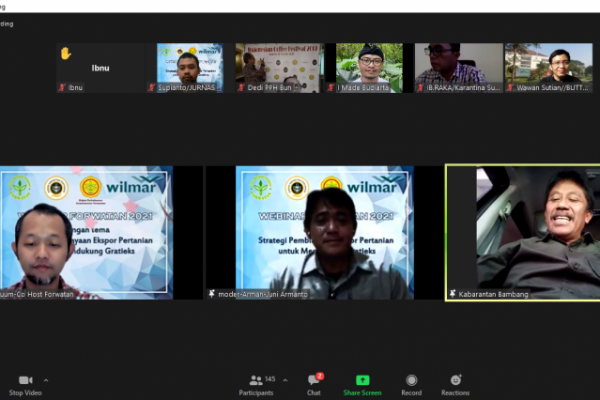Expand video options arrow beside Stop Video
Screen dimensions: 600x400
point(45,380)
